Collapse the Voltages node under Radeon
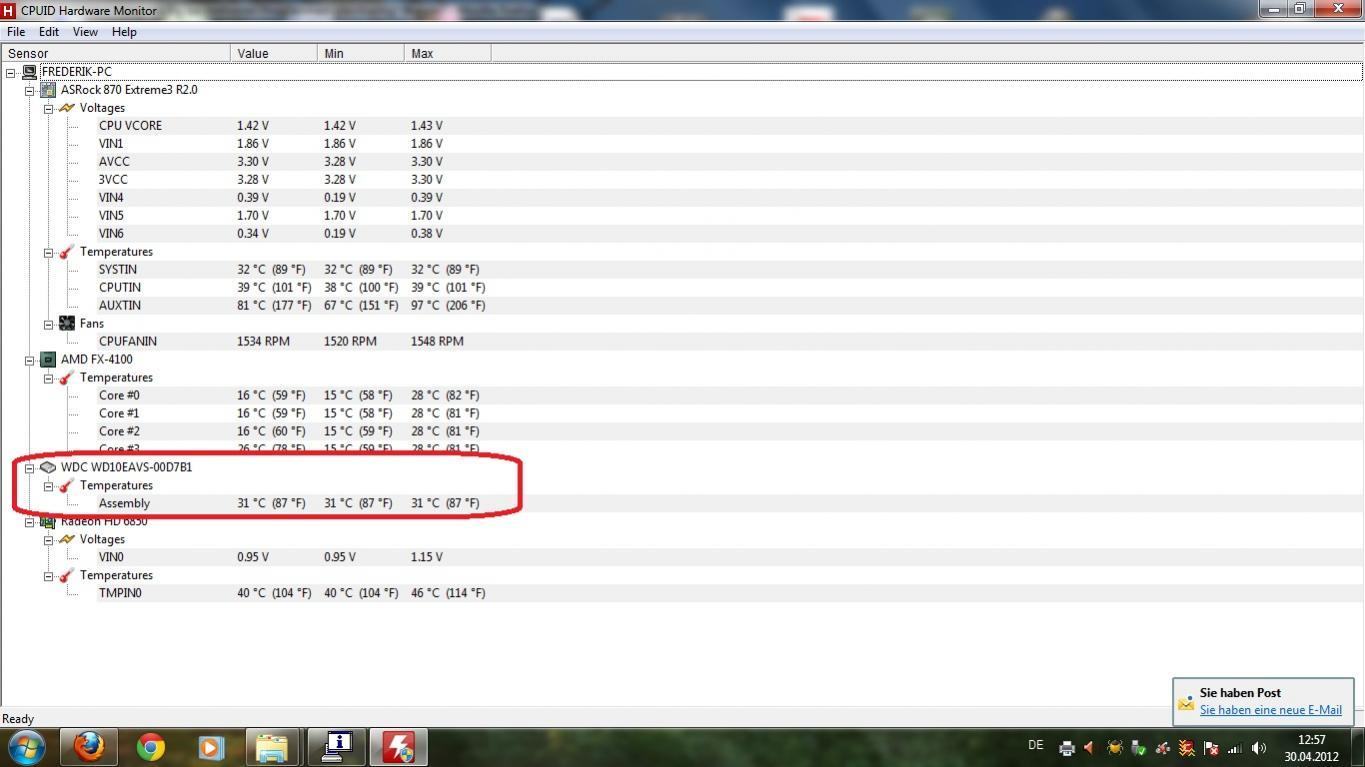Viewport: 1365px width, 767px height. 48,540
